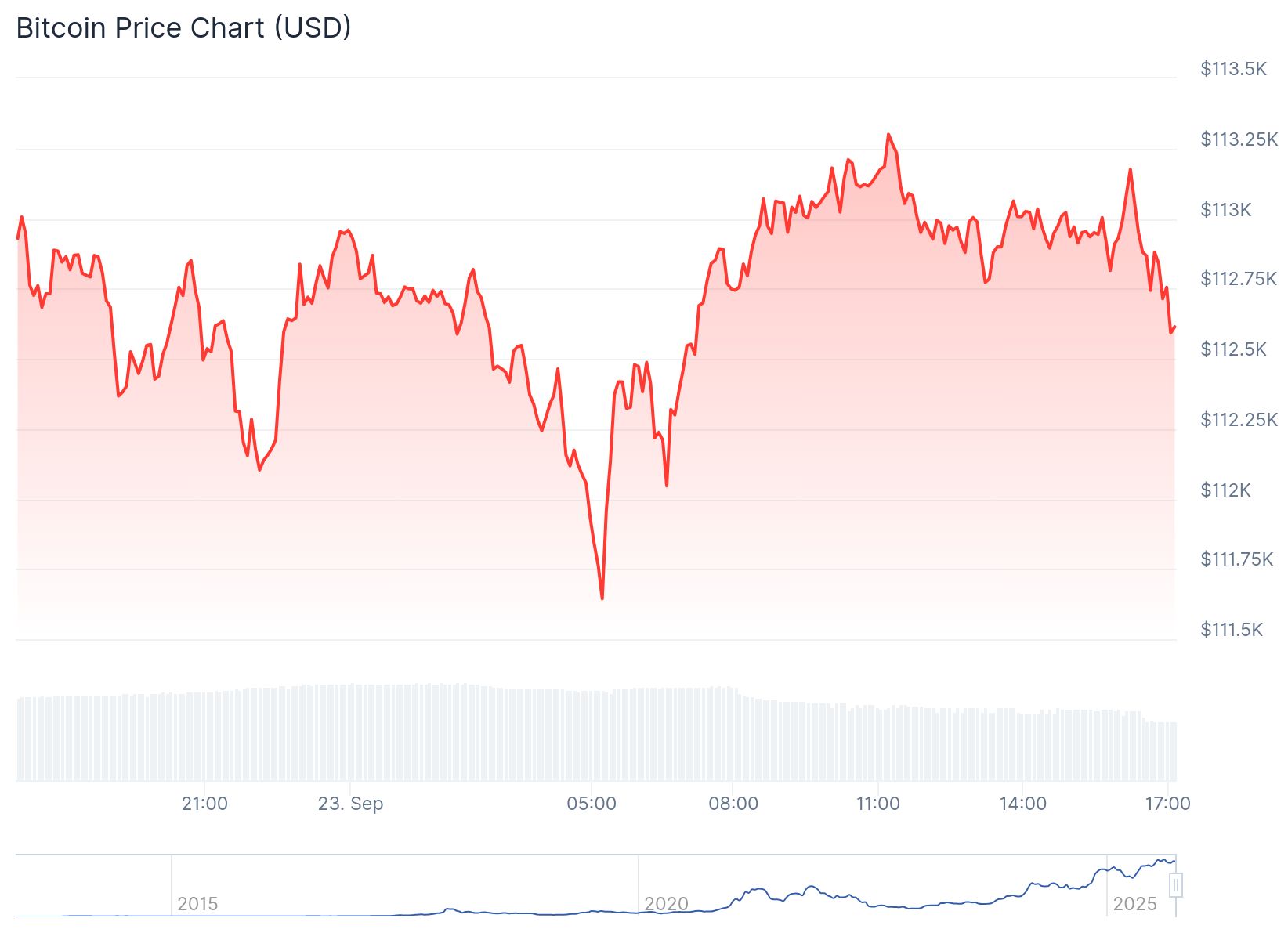Click the 17:00 time axis label
This screenshot has width=1288, height=940.
(x=1167, y=804)
